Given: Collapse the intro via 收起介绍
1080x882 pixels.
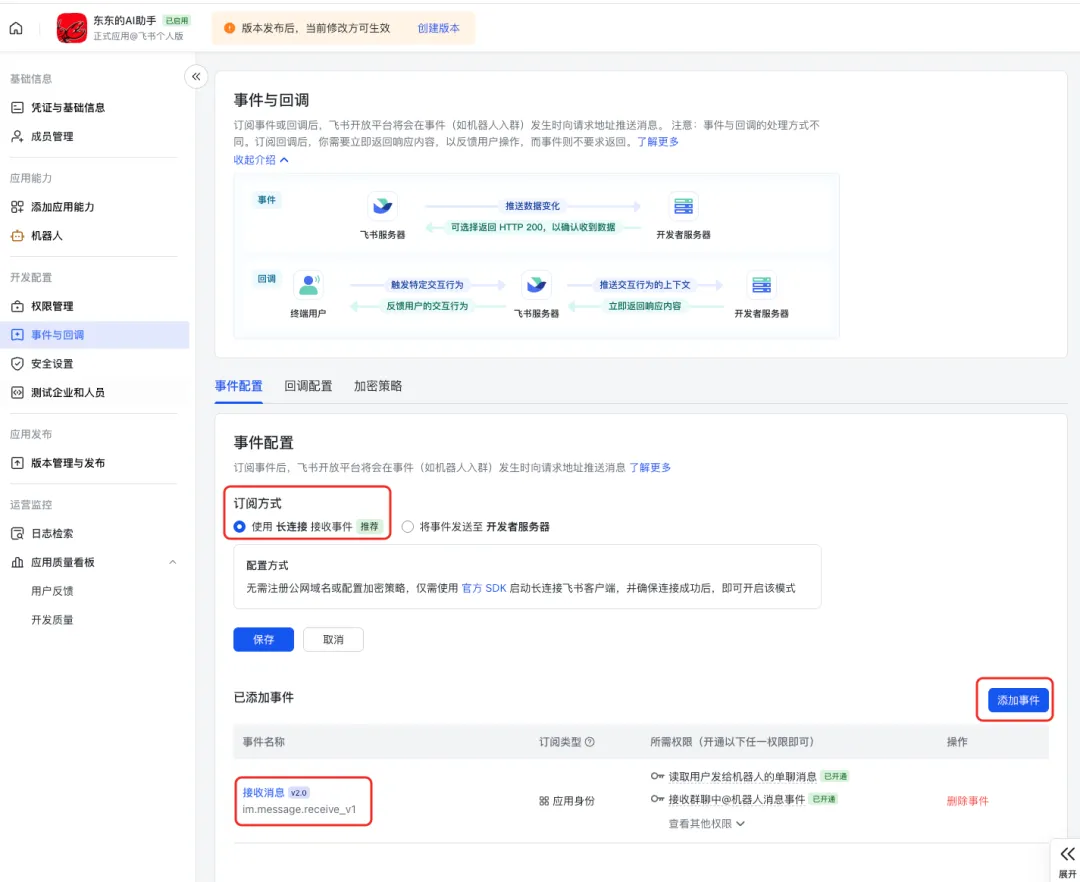Looking at the screenshot, I should pos(261,160).
